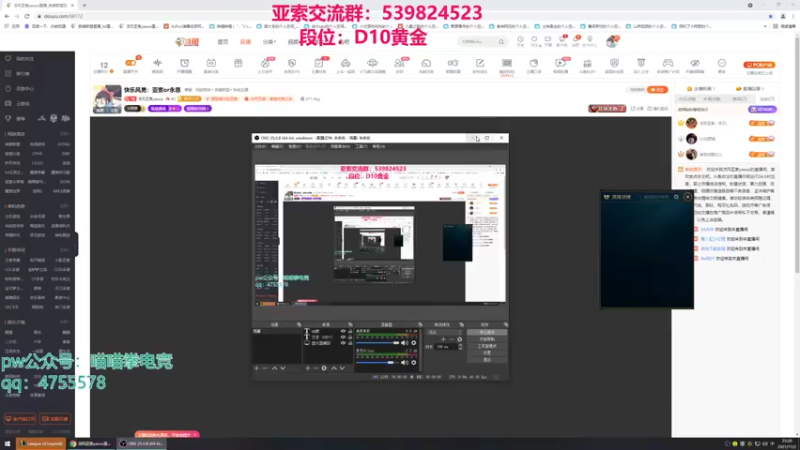800x450 pixels.
Task: Click the crossed-eye hide icon in toolbar
Action: pyautogui.click(x=695, y=63)
